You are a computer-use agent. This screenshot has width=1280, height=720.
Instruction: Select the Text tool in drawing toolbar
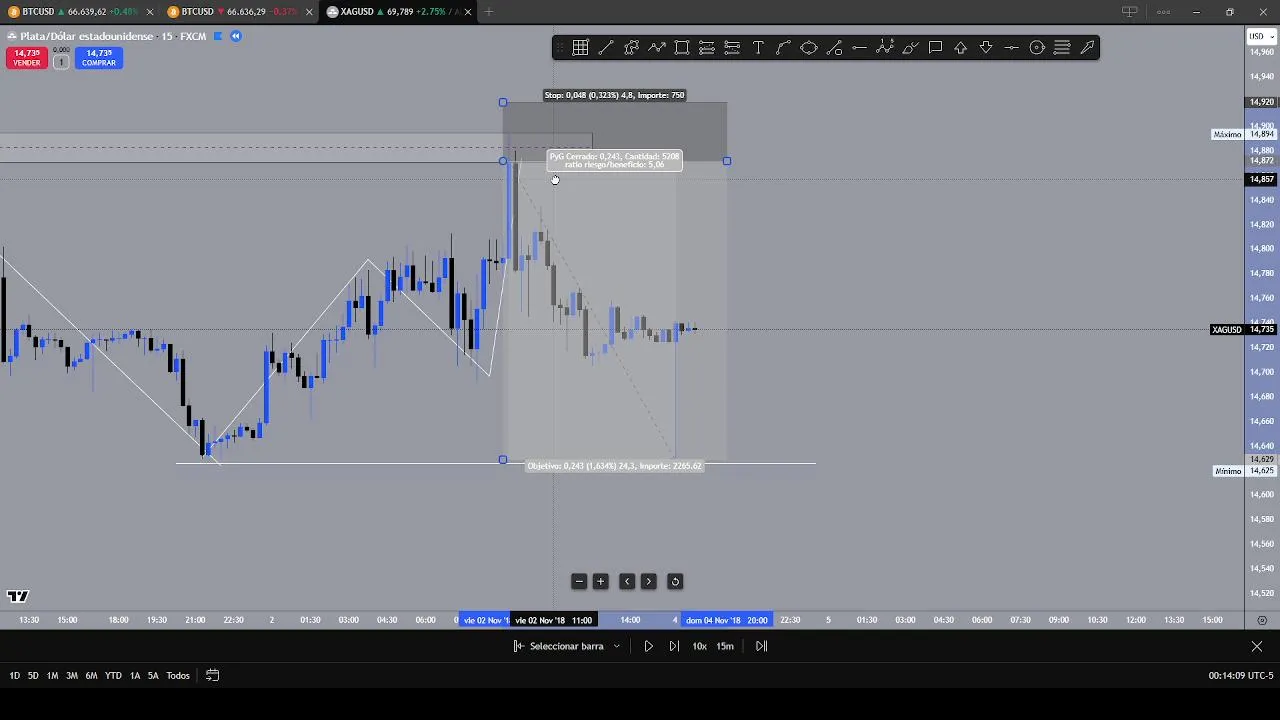pyautogui.click(x=758, y=47)
